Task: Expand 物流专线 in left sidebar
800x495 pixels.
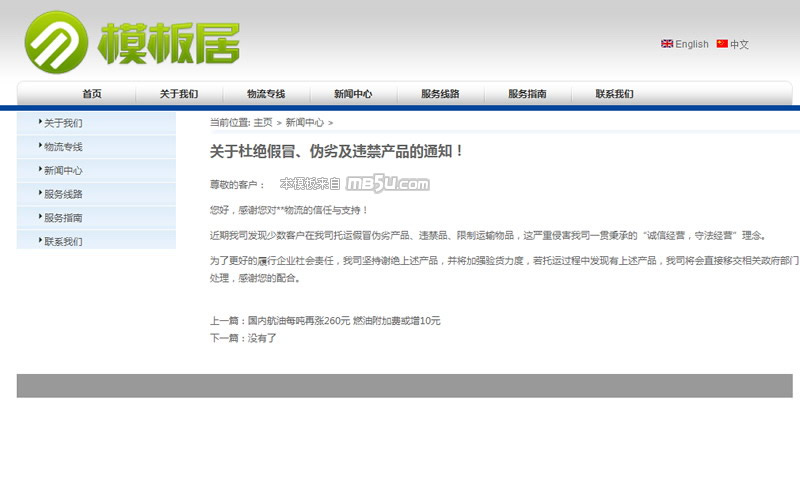Action: tap(63, 147)
